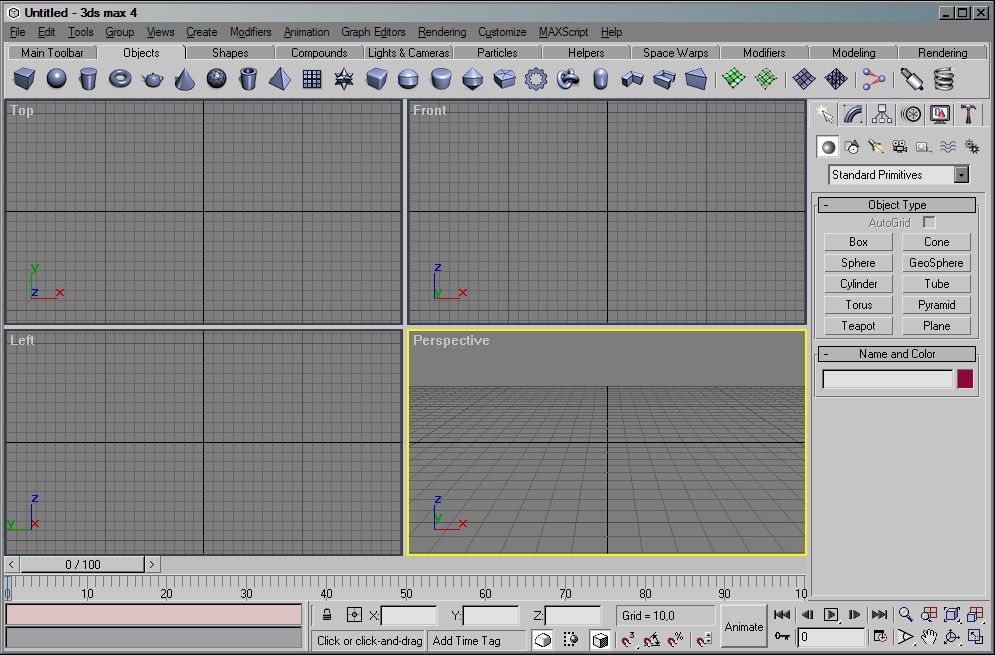
Task: Select the Pyramid icon in the toolbar
Action: point(280,79)
